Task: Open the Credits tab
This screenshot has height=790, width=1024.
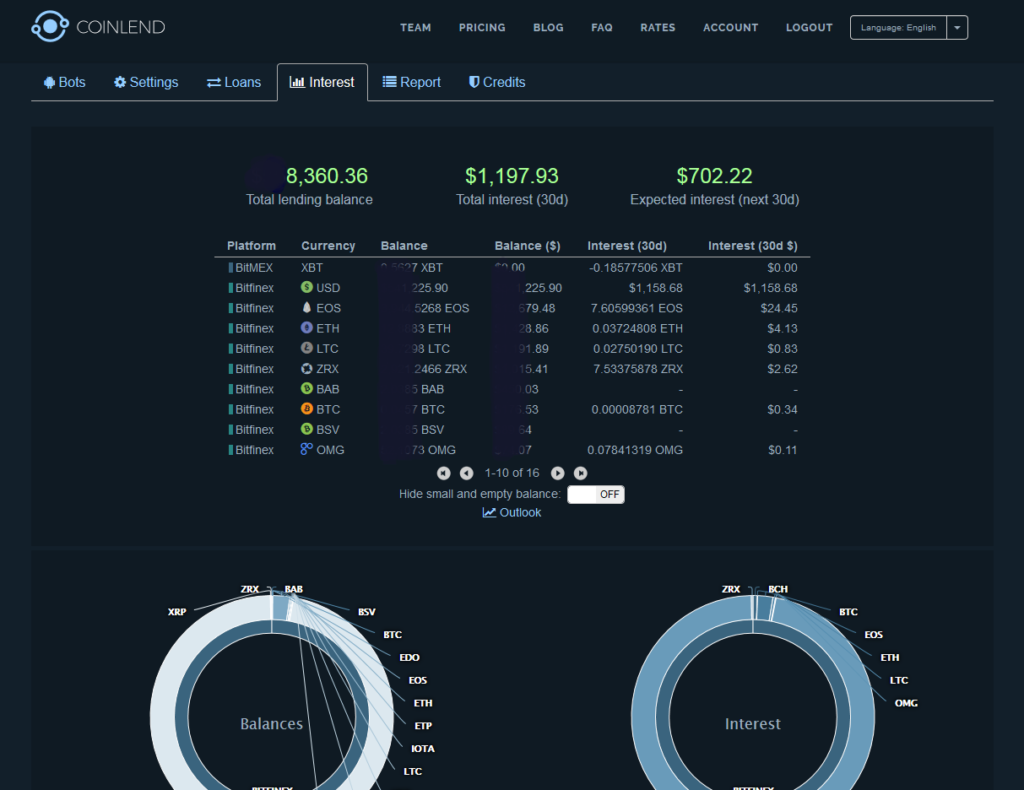Action: (x=497, y=82)
